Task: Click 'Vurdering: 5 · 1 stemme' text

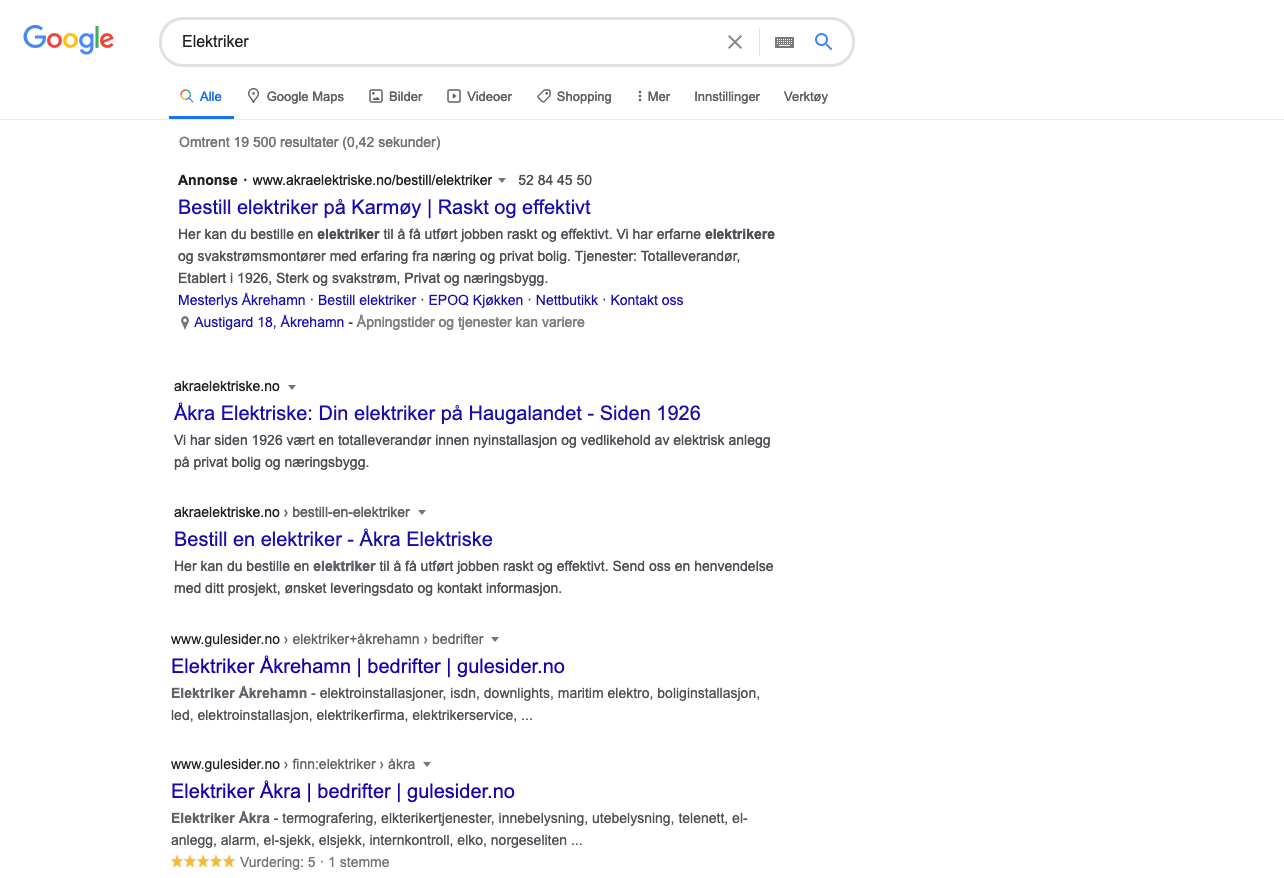Action: coord(315,862)
